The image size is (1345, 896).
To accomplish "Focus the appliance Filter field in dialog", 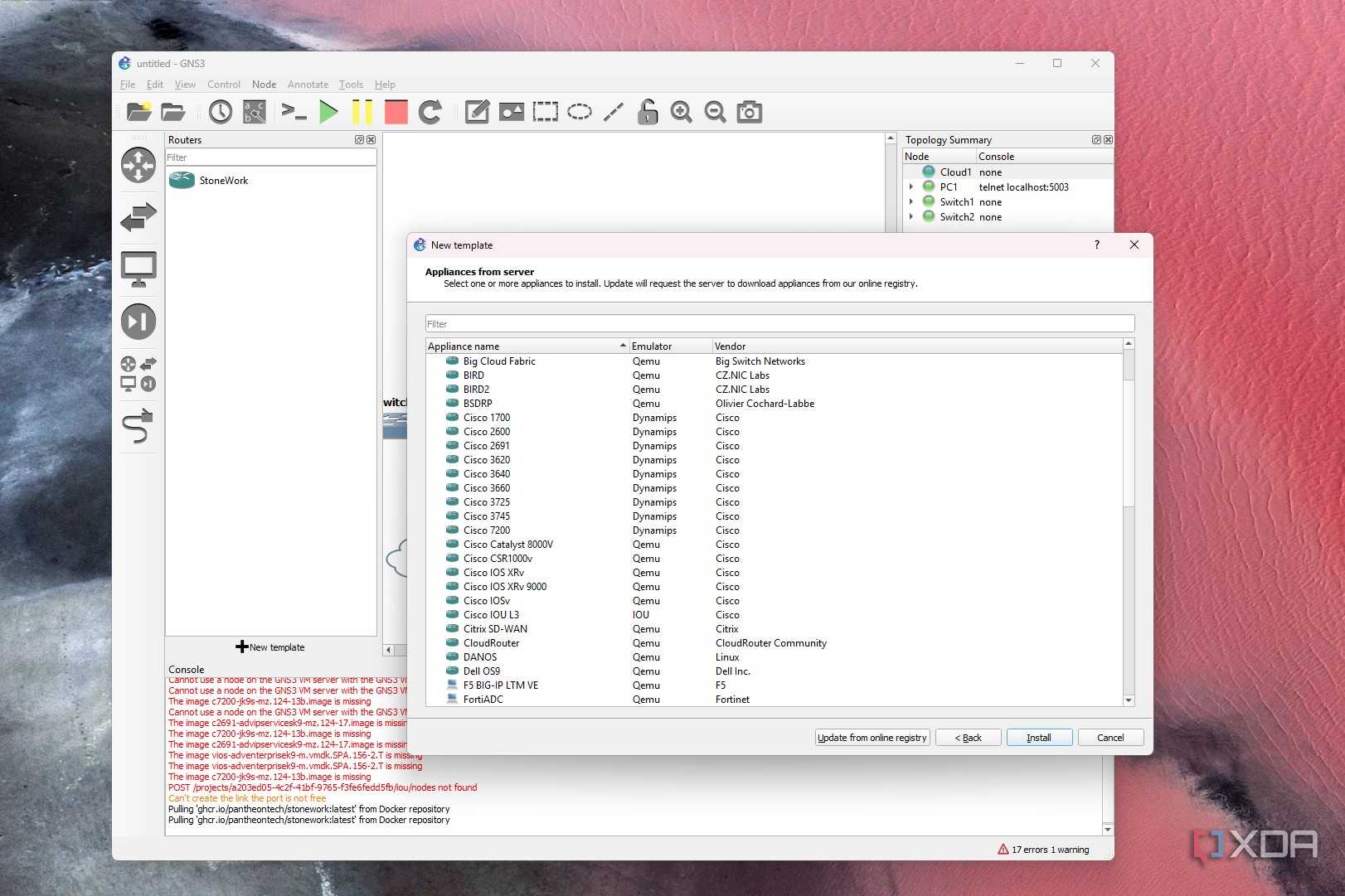I will pos(779,324).
